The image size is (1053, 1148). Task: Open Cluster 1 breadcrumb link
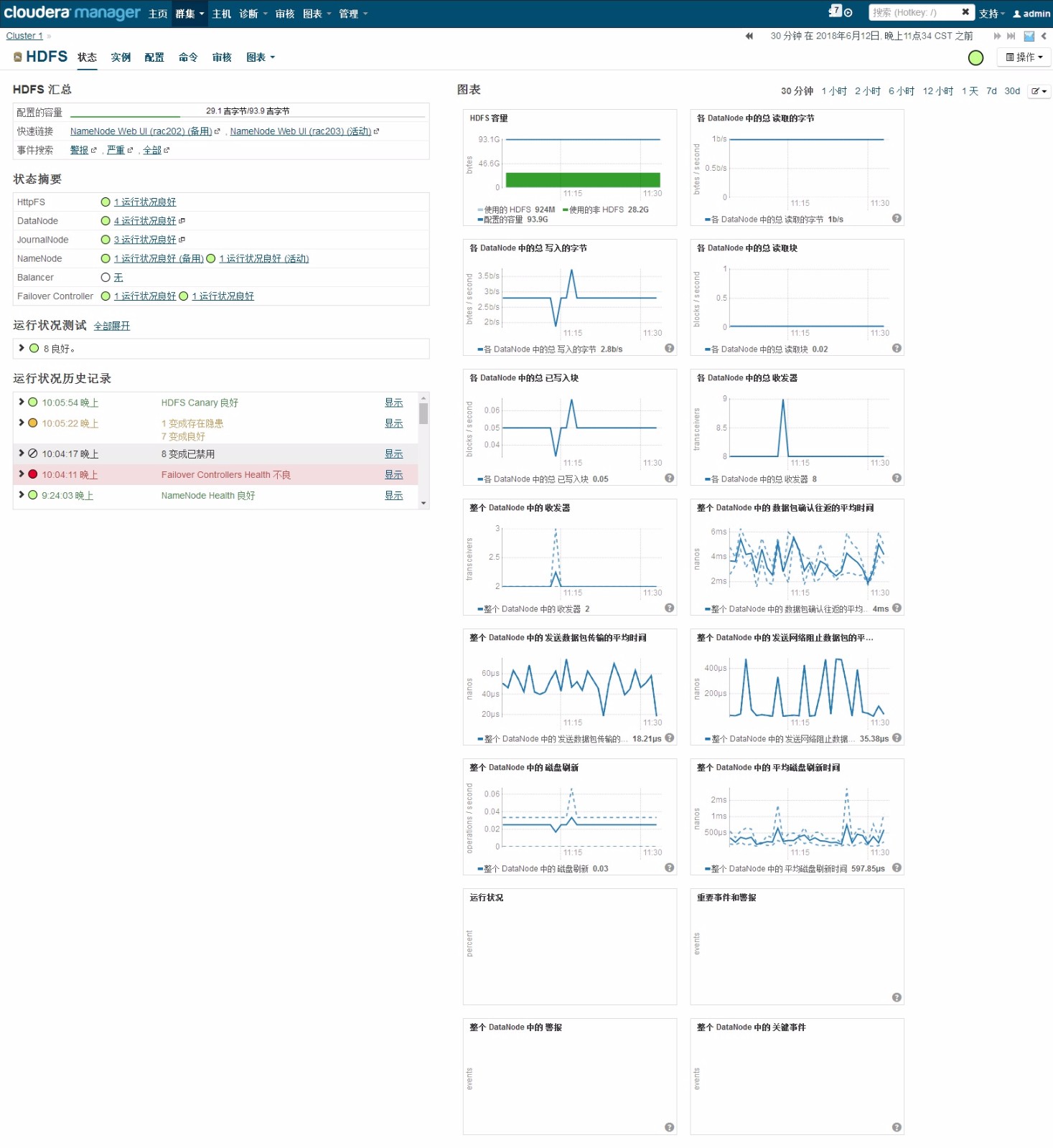point(24,36)
